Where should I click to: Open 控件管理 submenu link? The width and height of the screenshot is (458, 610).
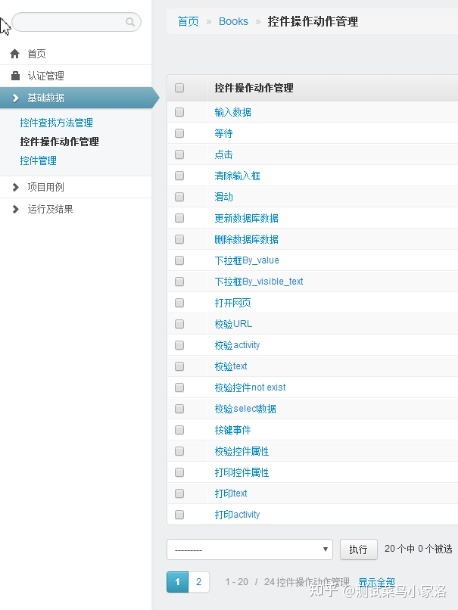click(x=38, y=160)
